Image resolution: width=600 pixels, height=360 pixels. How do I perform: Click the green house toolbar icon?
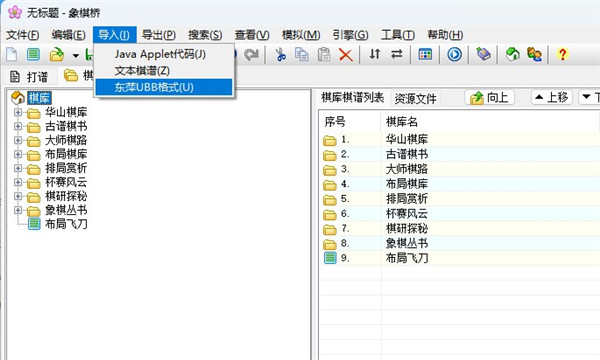point(512,54)
